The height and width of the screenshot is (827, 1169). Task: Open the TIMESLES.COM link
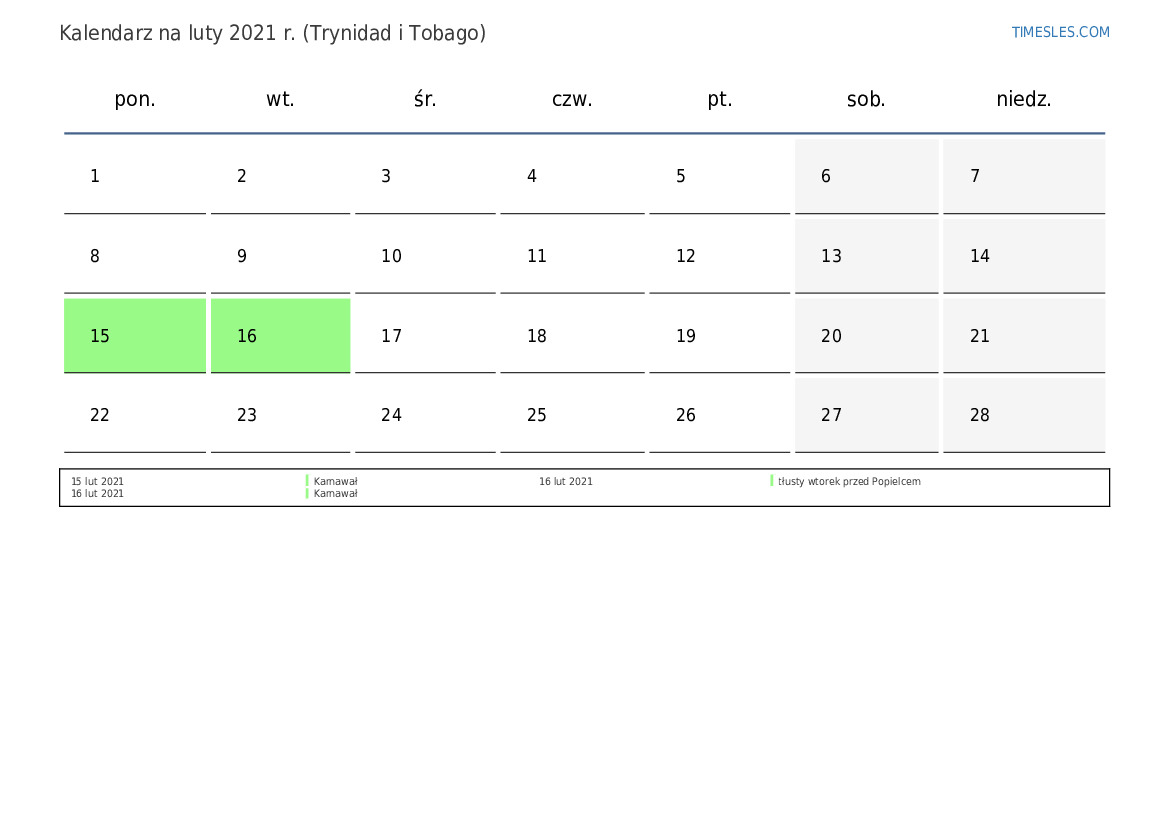pyautogui.click(x=1060, y=32)
